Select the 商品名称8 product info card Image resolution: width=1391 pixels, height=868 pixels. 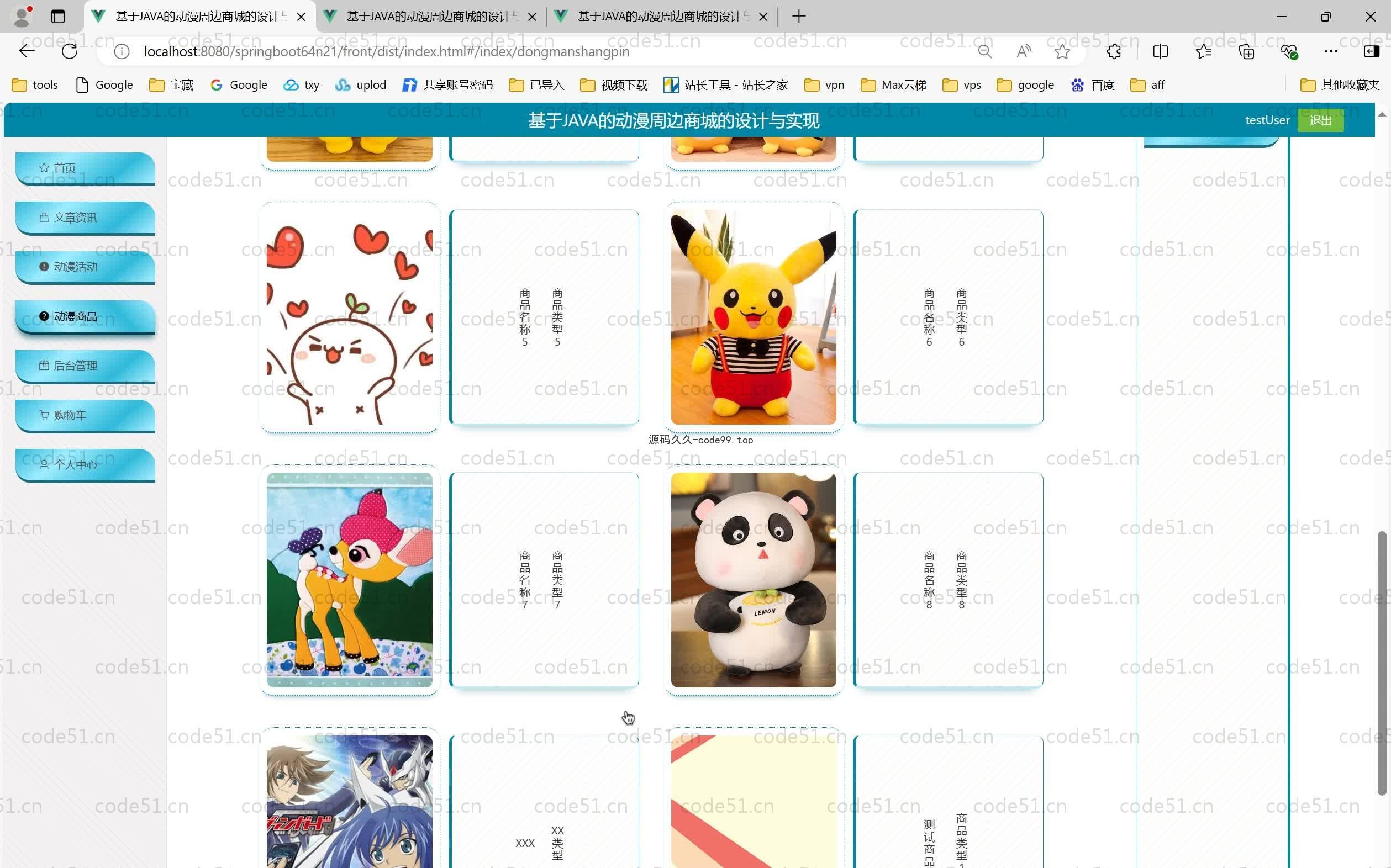(948, 580)
